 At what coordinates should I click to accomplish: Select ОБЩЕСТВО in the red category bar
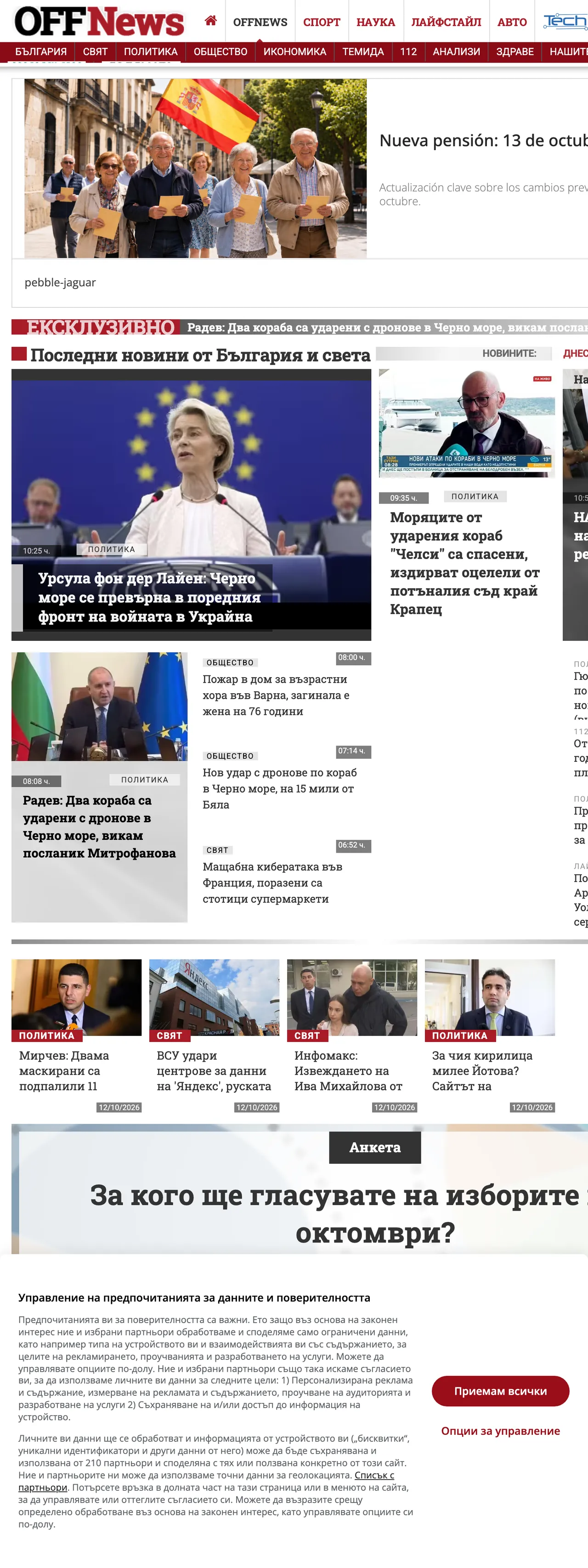[220, 52]
